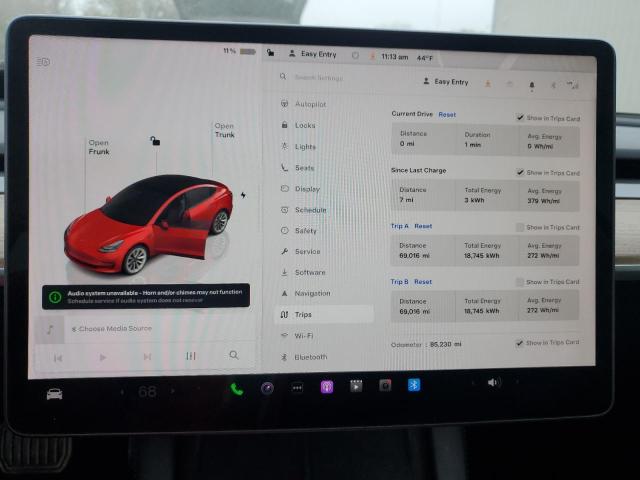Open the Bluetooth app in dock
The height and width of the screenshot is (480, 640).
coord(414,384)
